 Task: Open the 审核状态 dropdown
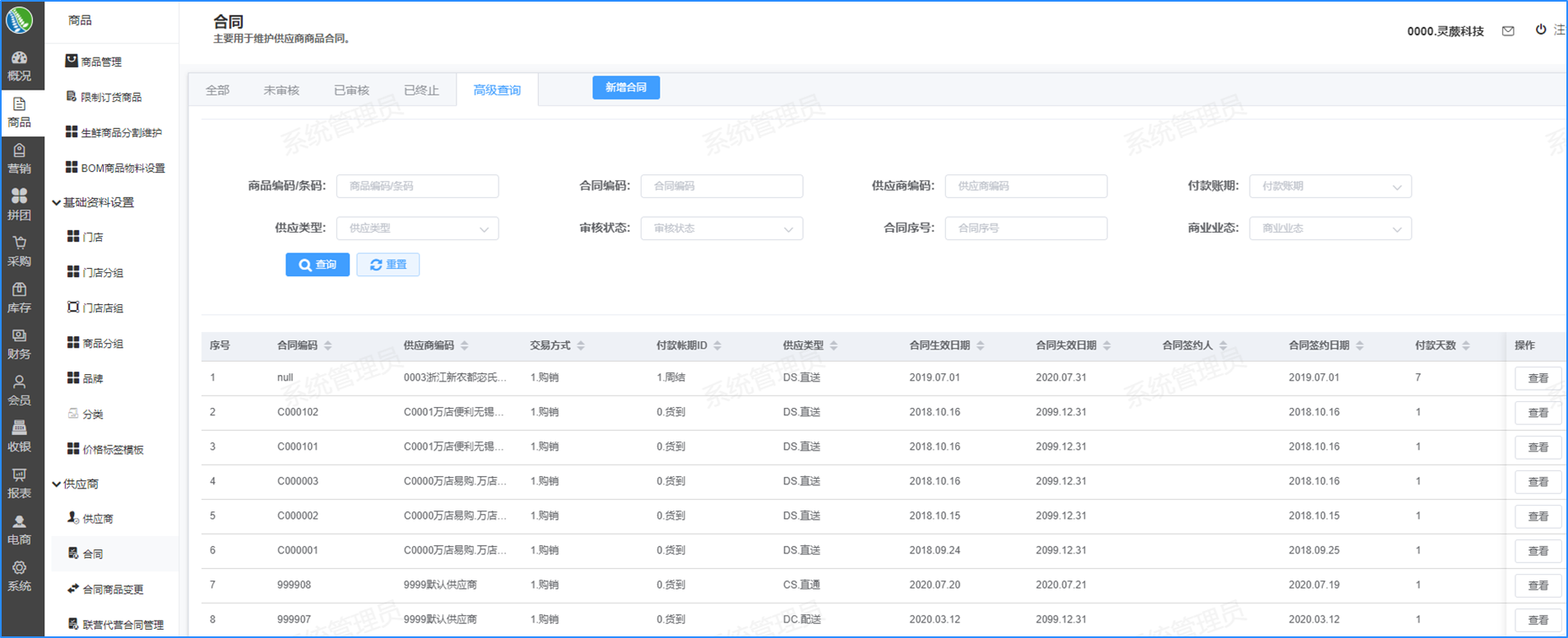721,229
